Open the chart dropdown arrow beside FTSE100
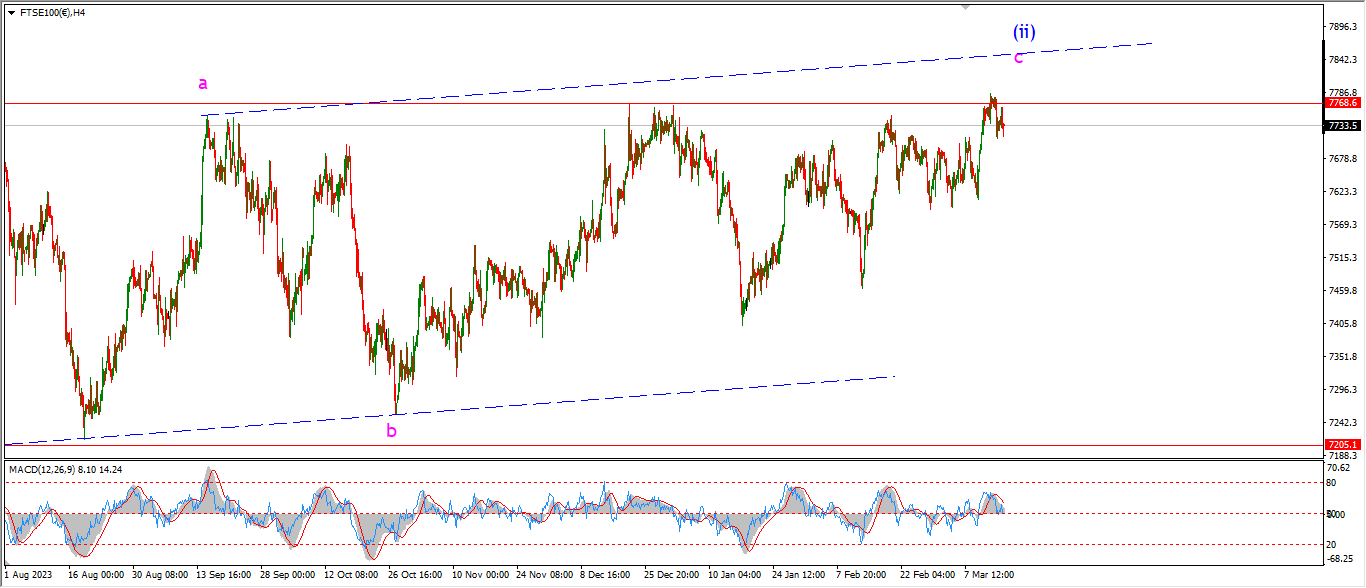The width and height of the screenshot is (1366, 588). click(x=11, y=13)
